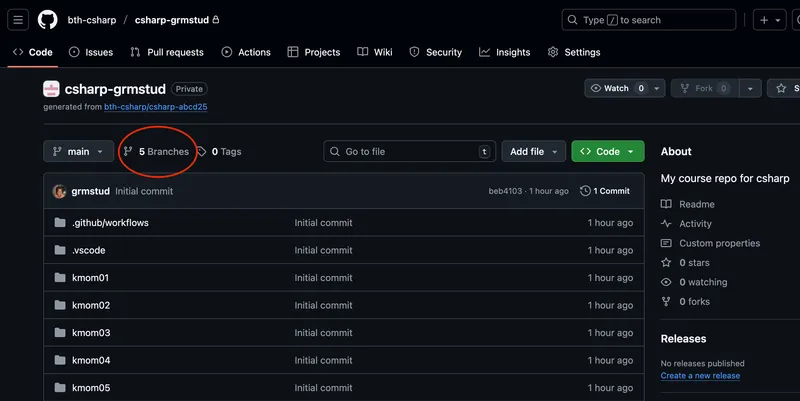Click Create a new release link

tap(700, 376)
